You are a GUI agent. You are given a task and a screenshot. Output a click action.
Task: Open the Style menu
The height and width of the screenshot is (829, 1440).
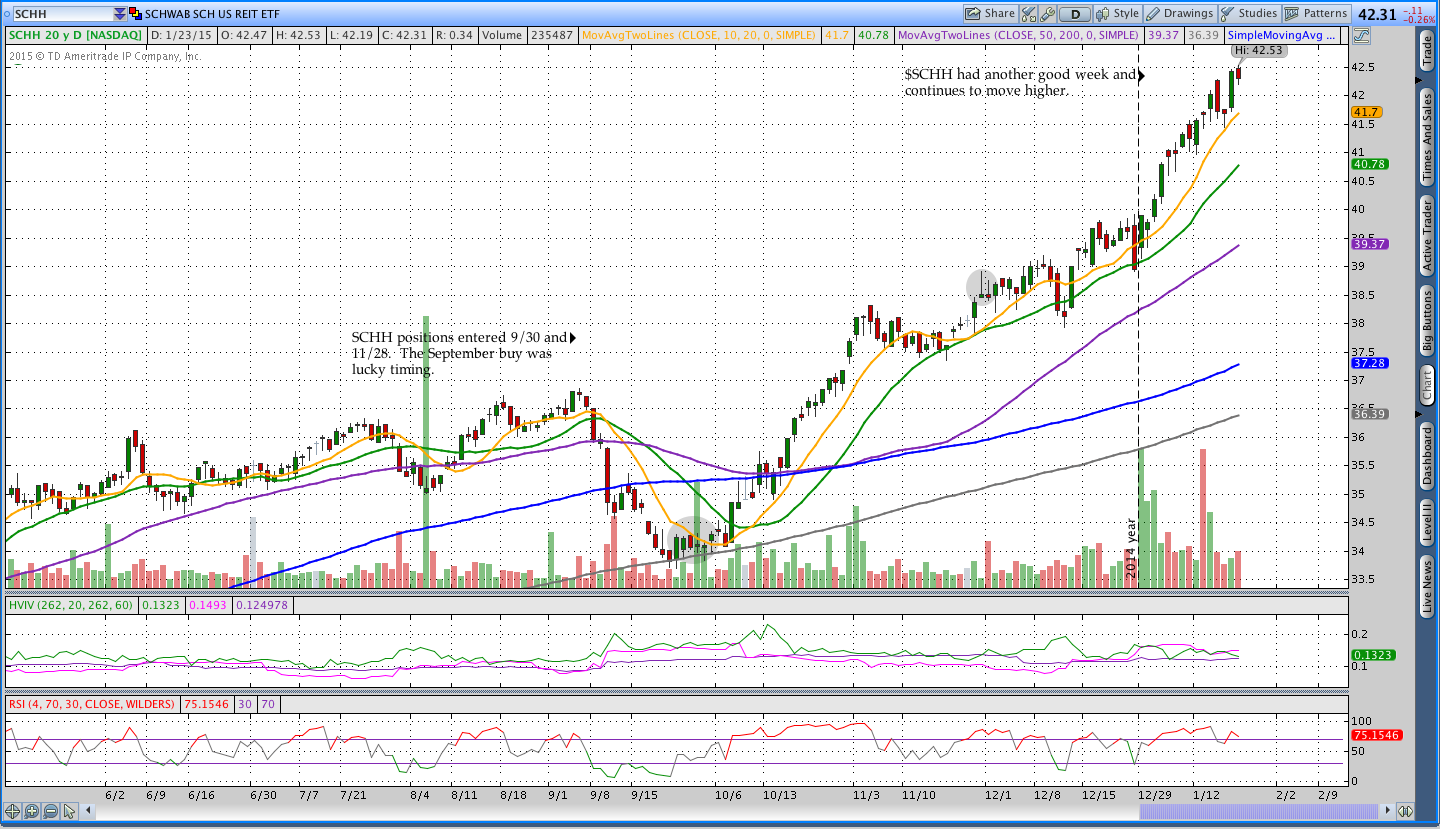click(1118, 14)
